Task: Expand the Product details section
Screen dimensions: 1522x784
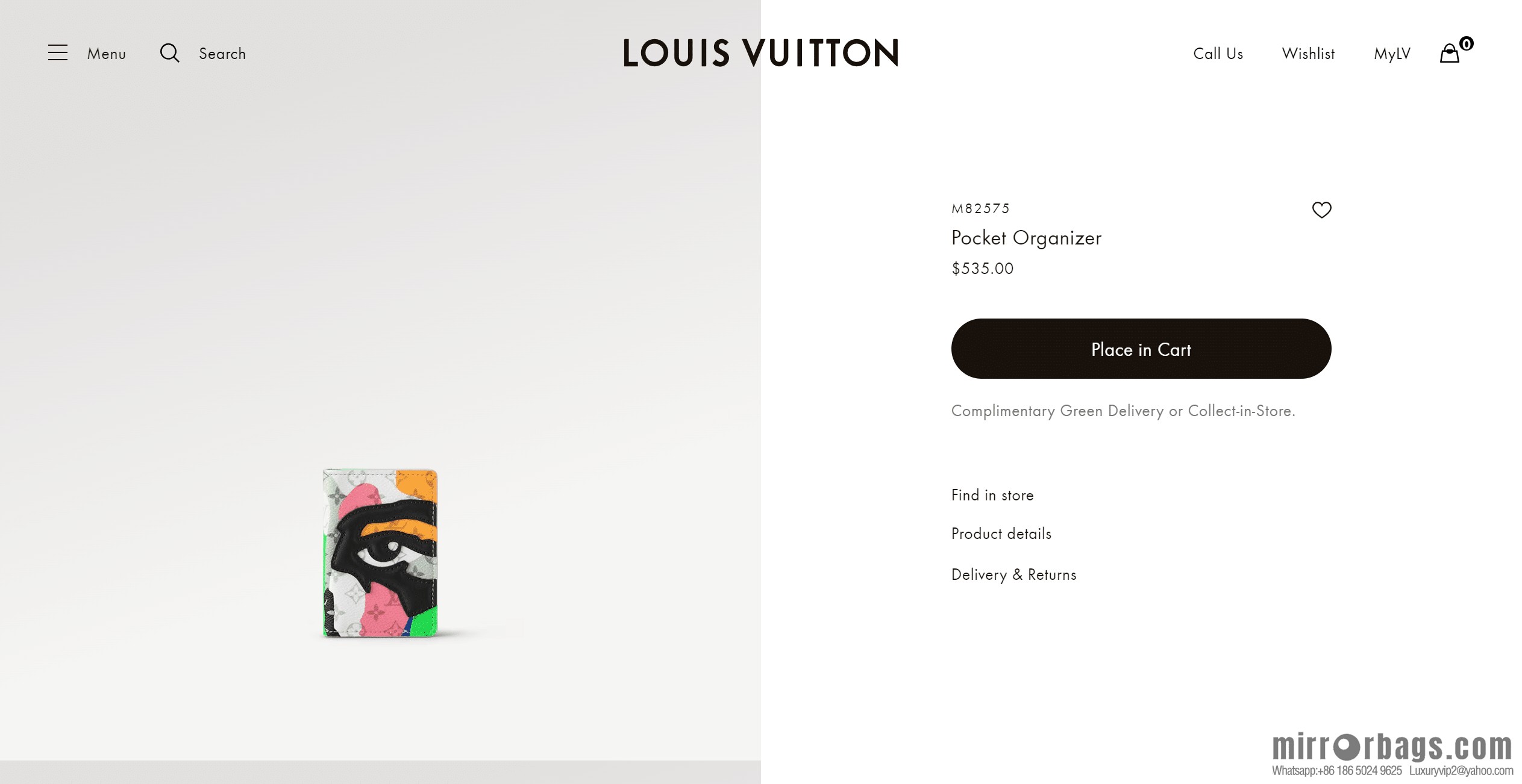Action: (x=1001, y=534)
